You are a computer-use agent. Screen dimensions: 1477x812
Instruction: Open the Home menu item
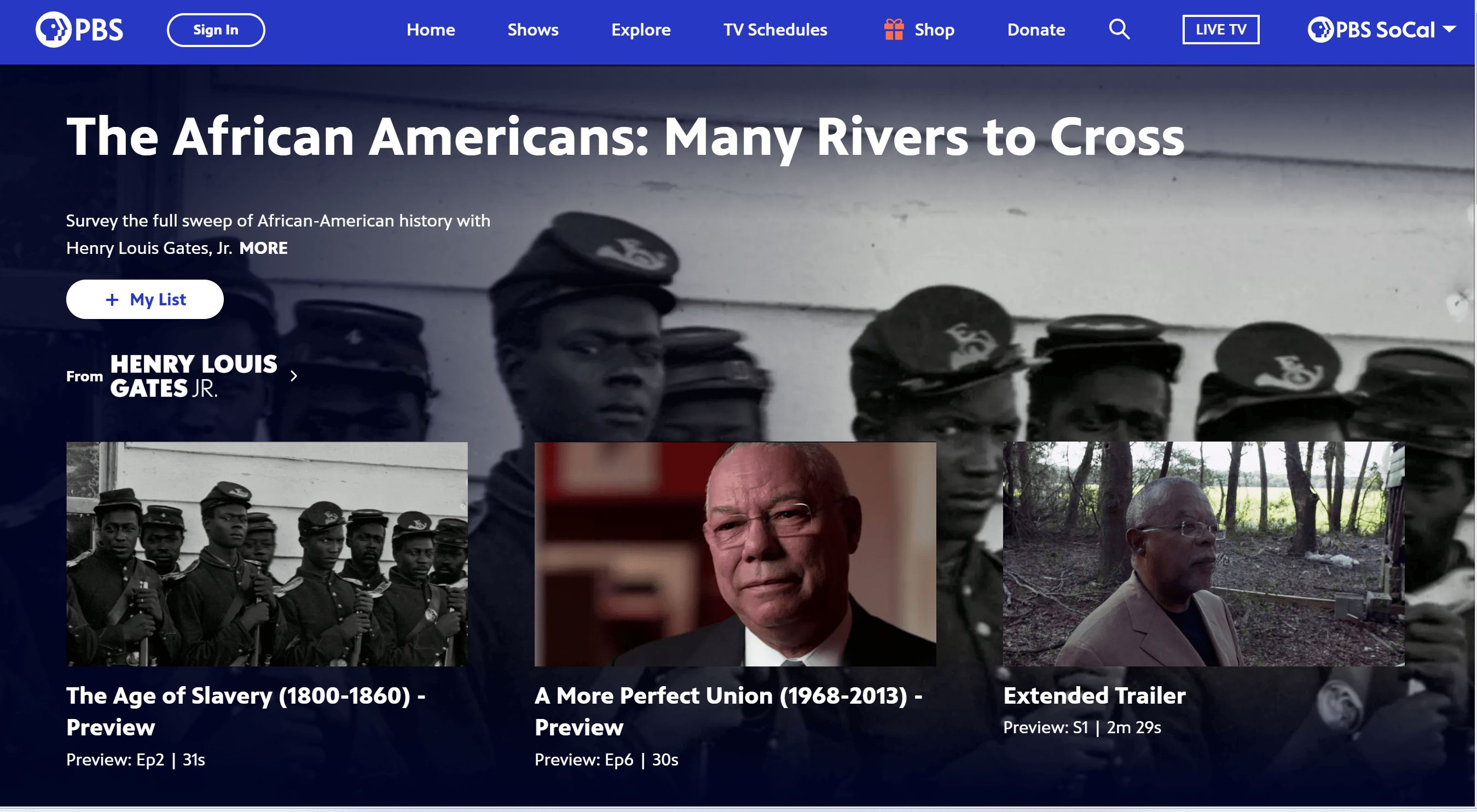(x=431, y=30)
